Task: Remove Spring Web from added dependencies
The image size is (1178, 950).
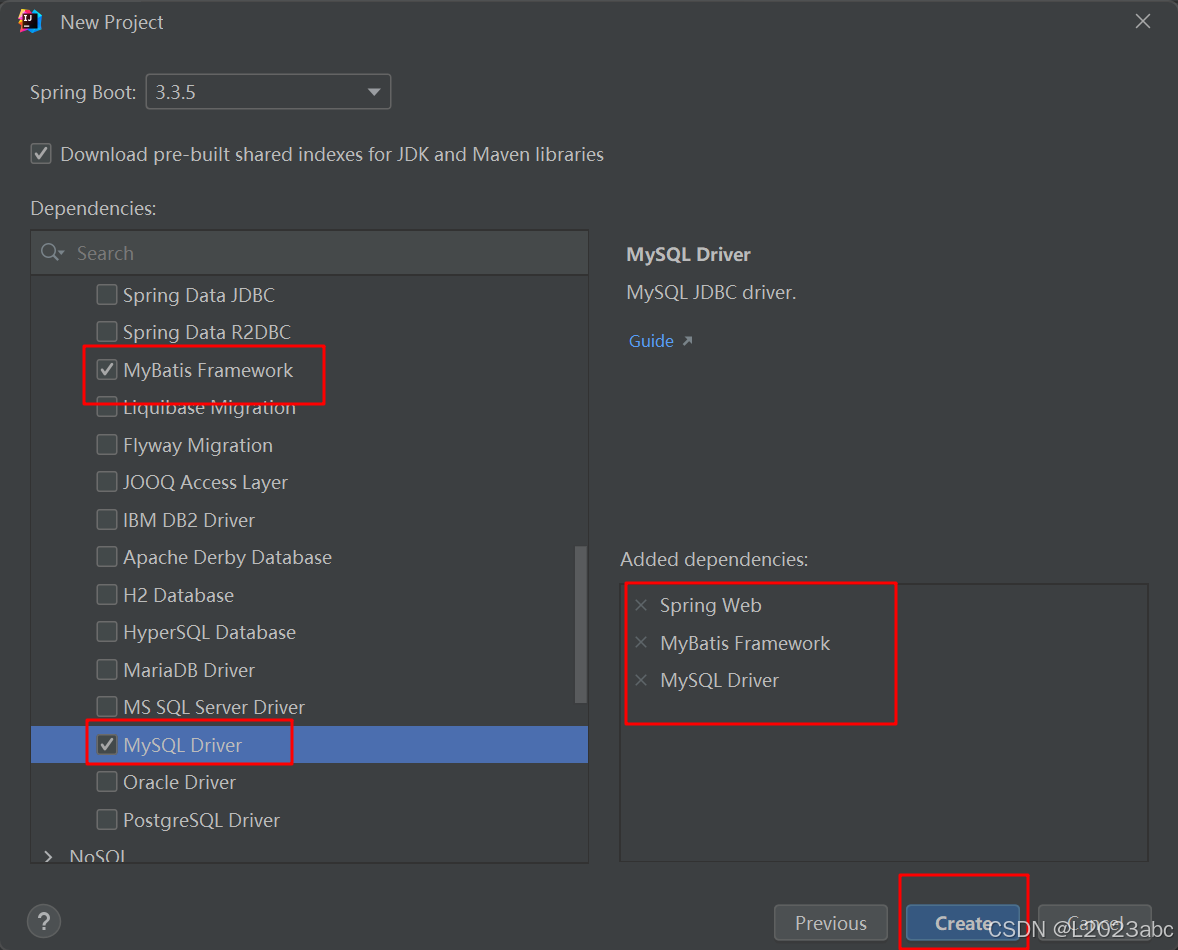Action: [x=641, y=605]
